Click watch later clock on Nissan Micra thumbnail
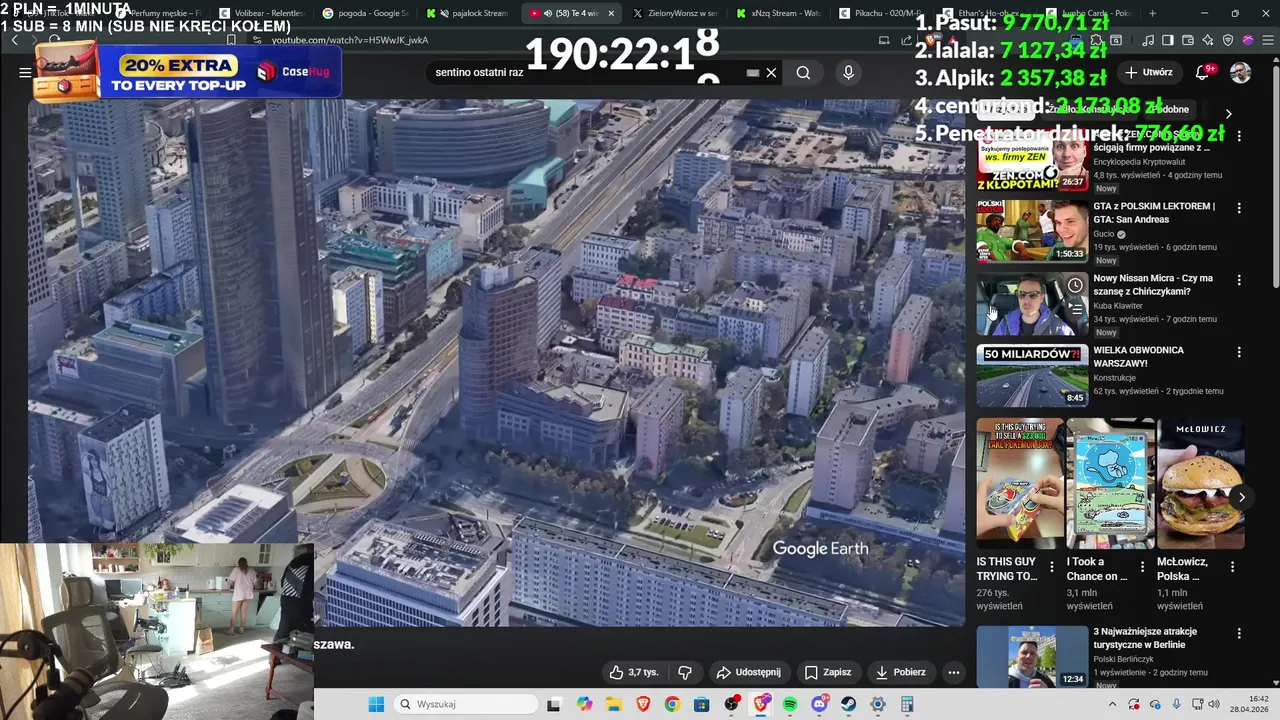 [x=1075, y=286]
